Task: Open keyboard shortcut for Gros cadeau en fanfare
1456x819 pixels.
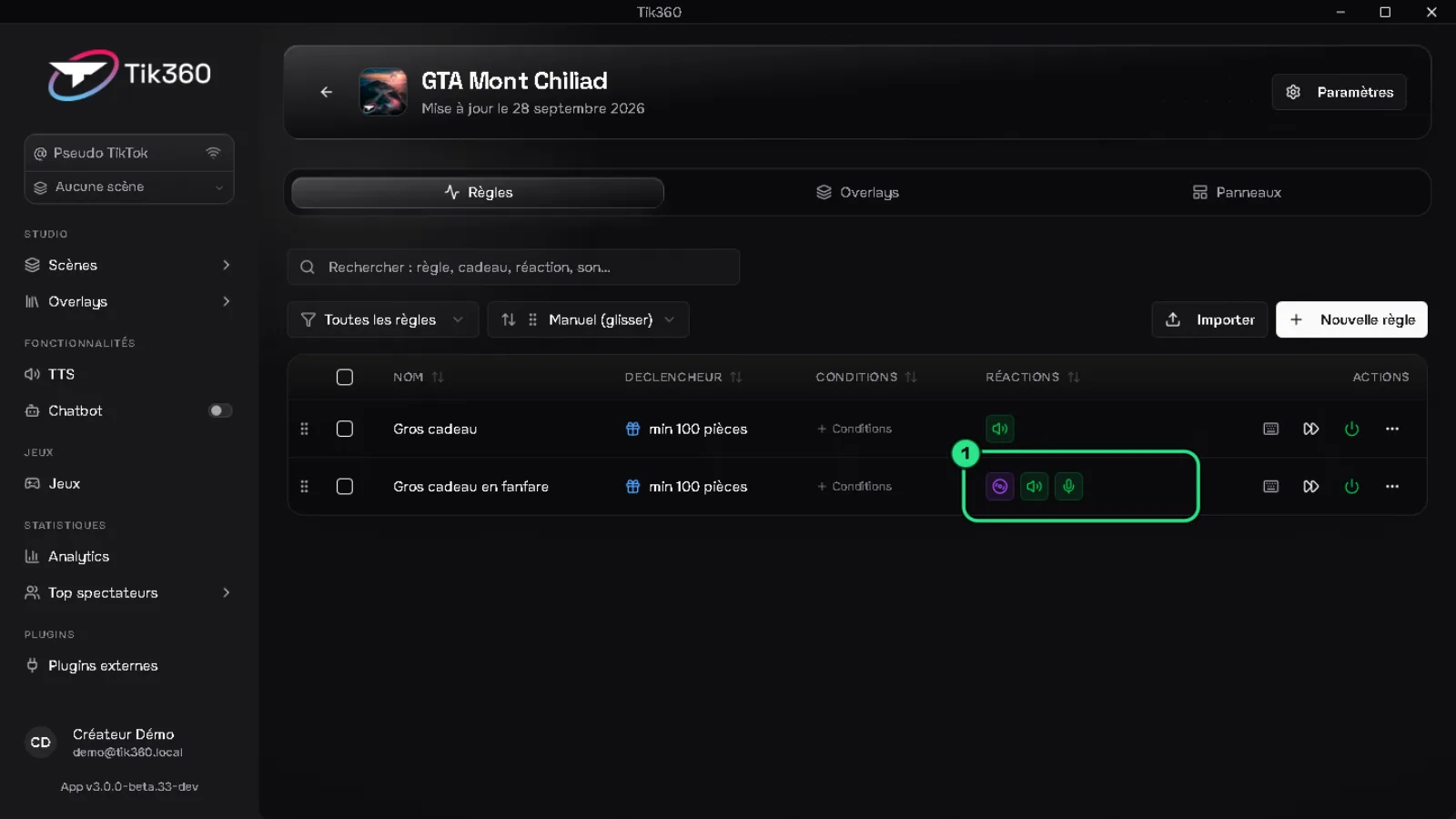Action: pos(1270,486)
